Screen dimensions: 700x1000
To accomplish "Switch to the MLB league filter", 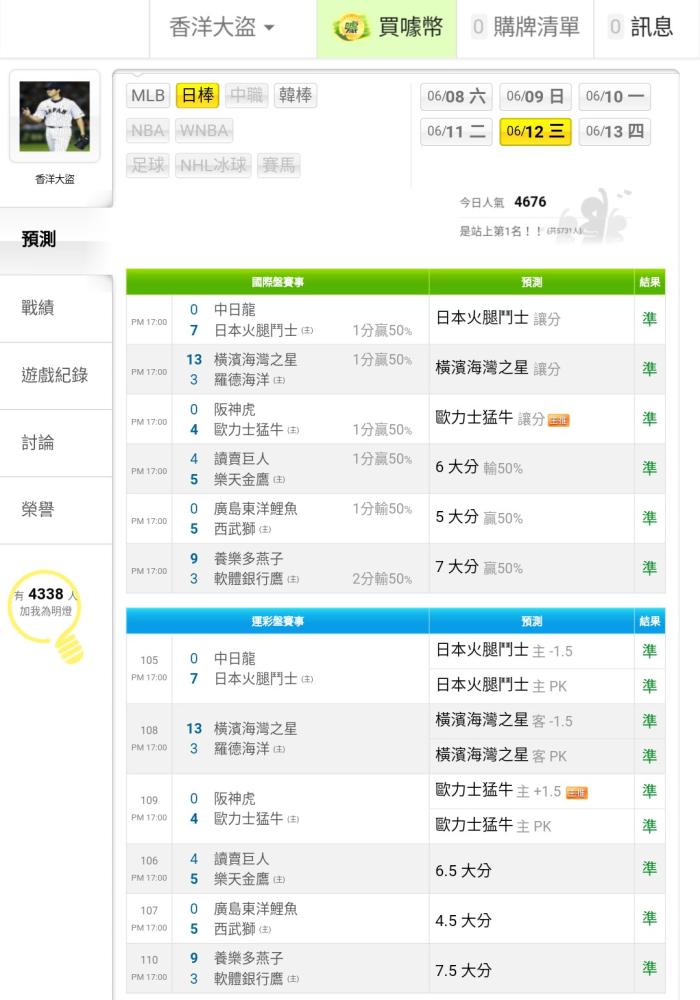I will 148,96.
